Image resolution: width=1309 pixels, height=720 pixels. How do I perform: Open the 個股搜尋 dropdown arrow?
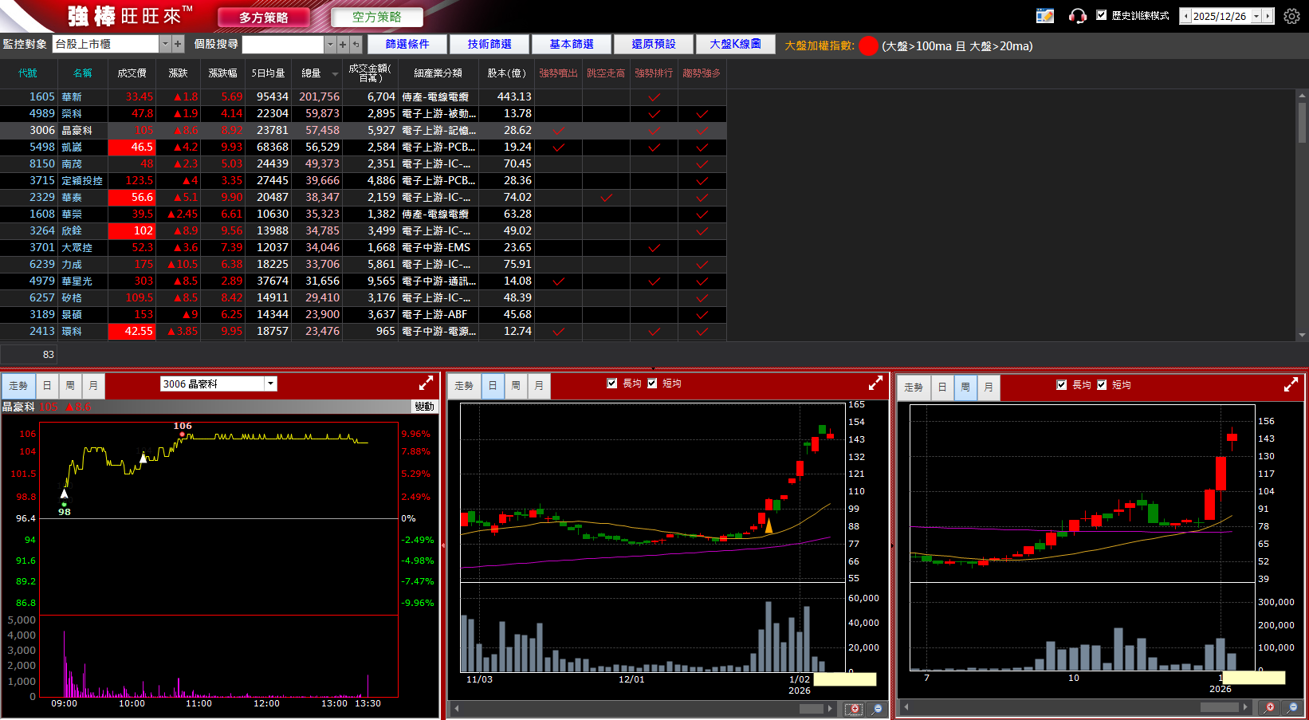pyautogui.click(x=331, y=44)
